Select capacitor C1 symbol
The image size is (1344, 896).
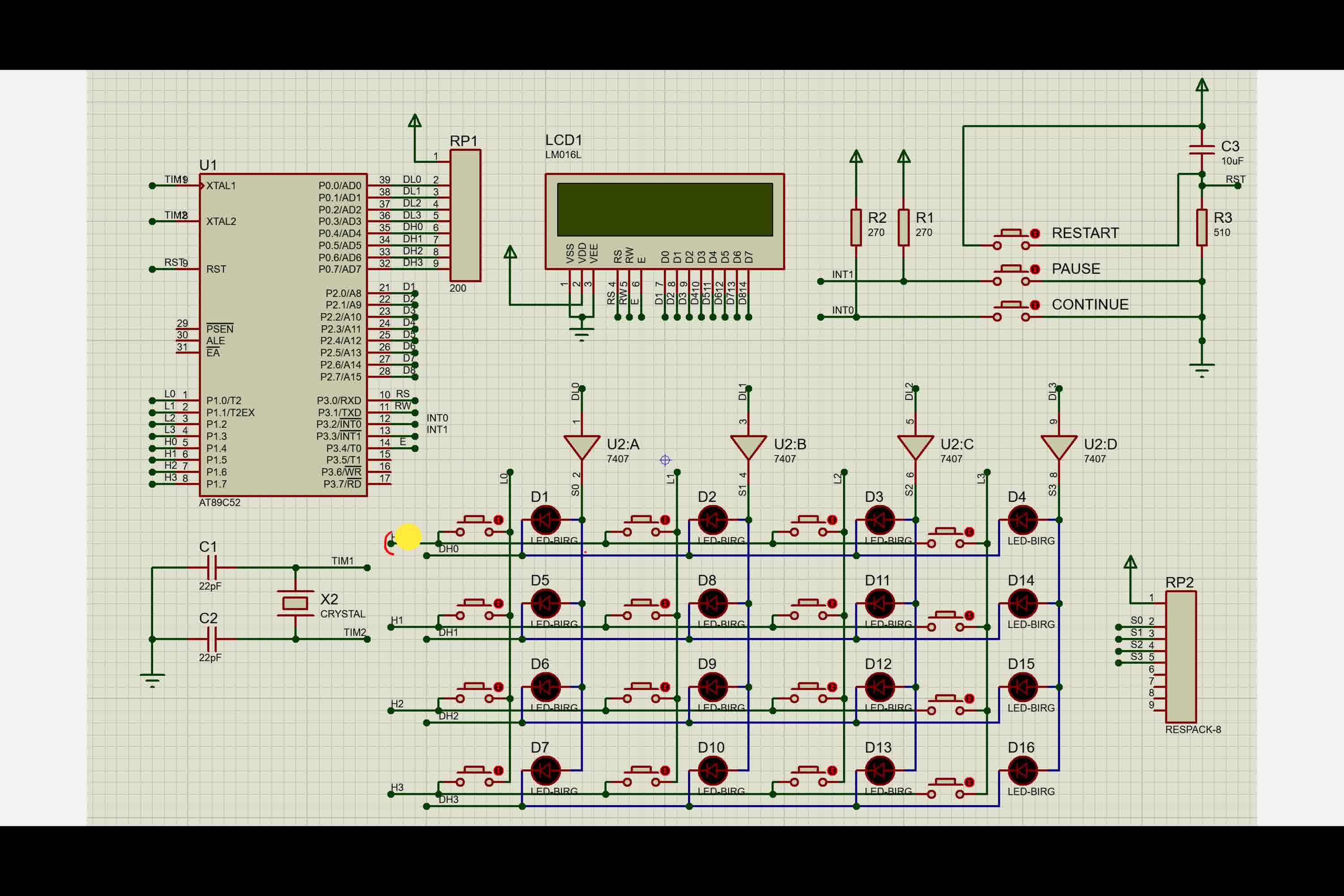[211, 568]
